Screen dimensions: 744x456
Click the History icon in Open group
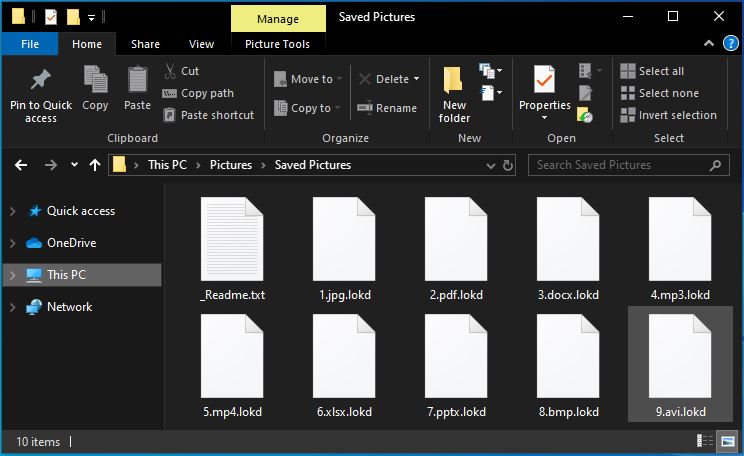point(585,115)
